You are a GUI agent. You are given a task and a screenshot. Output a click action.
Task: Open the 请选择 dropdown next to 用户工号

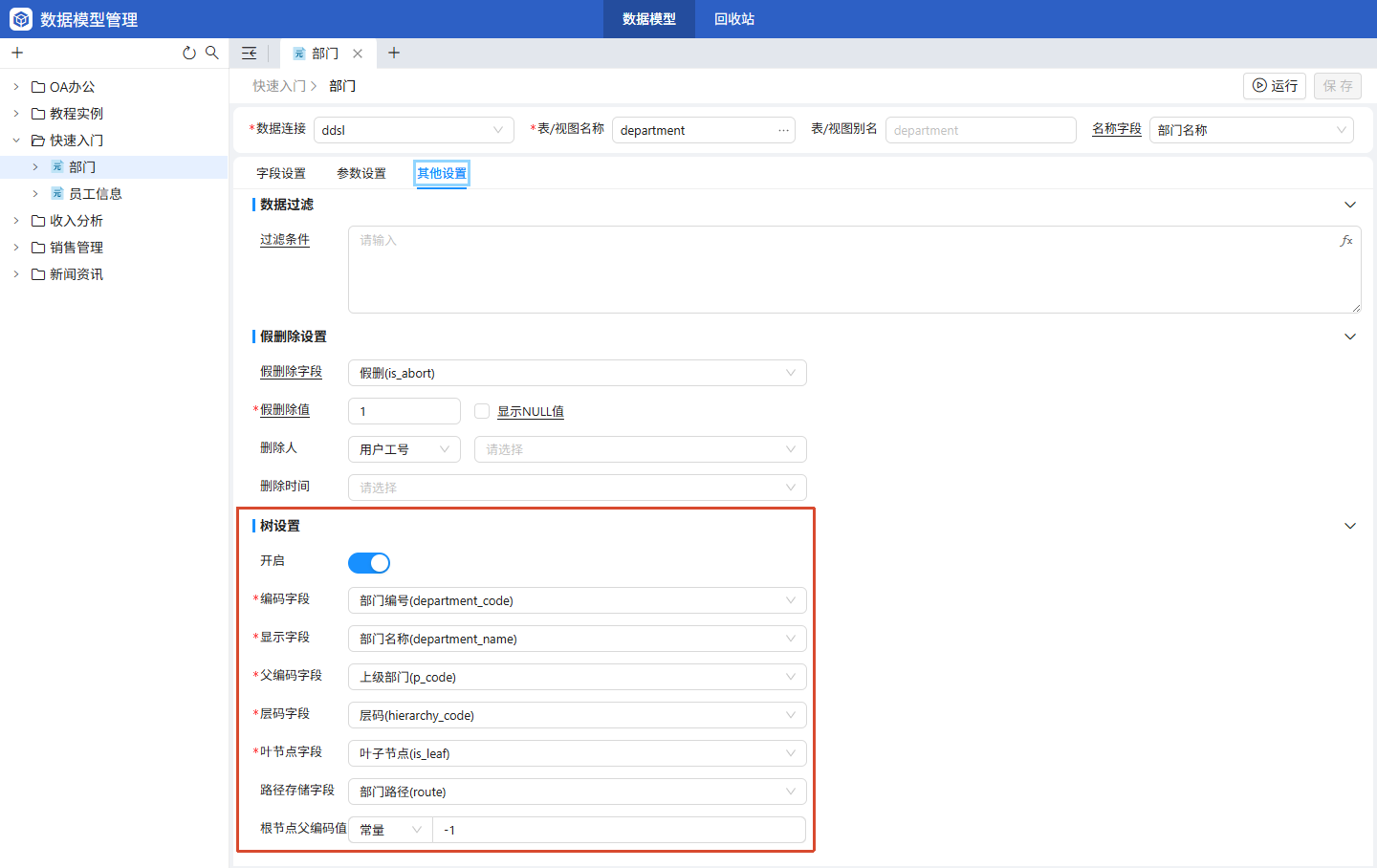[641, 449]
